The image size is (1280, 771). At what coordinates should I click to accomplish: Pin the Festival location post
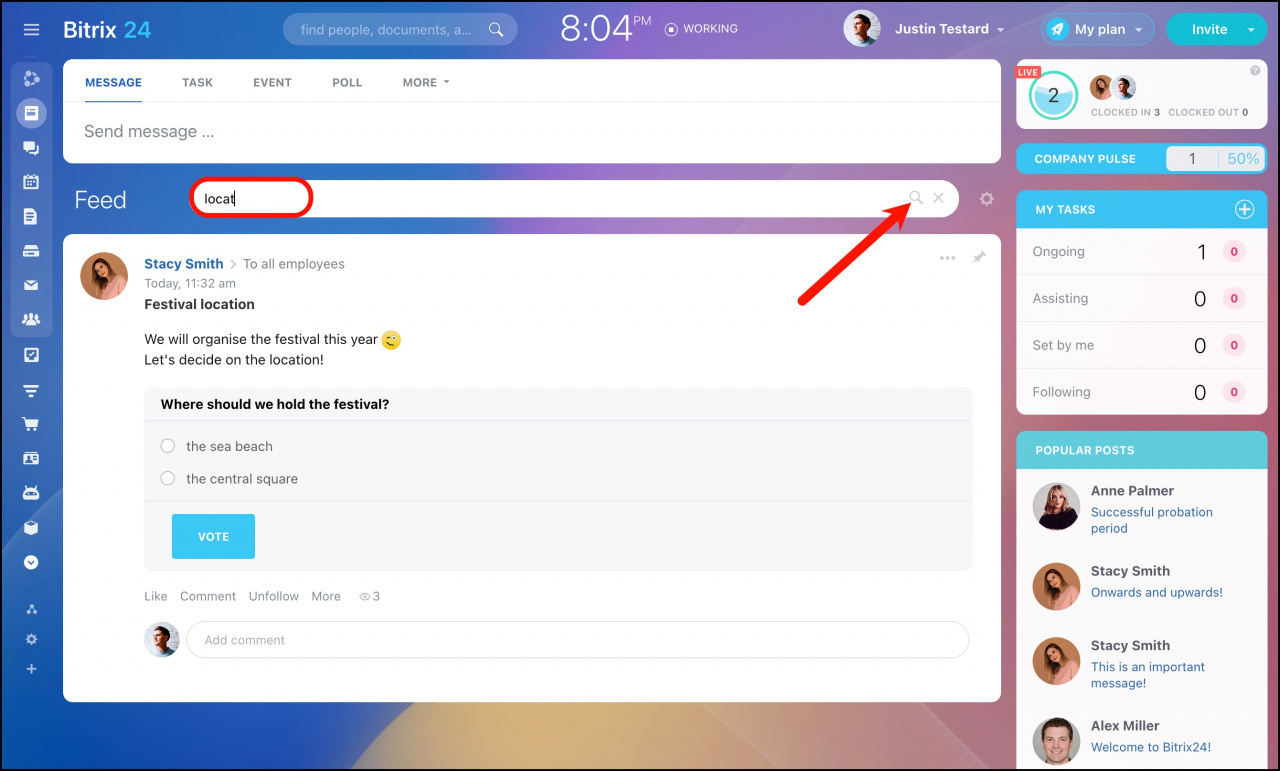pos(979,258)
